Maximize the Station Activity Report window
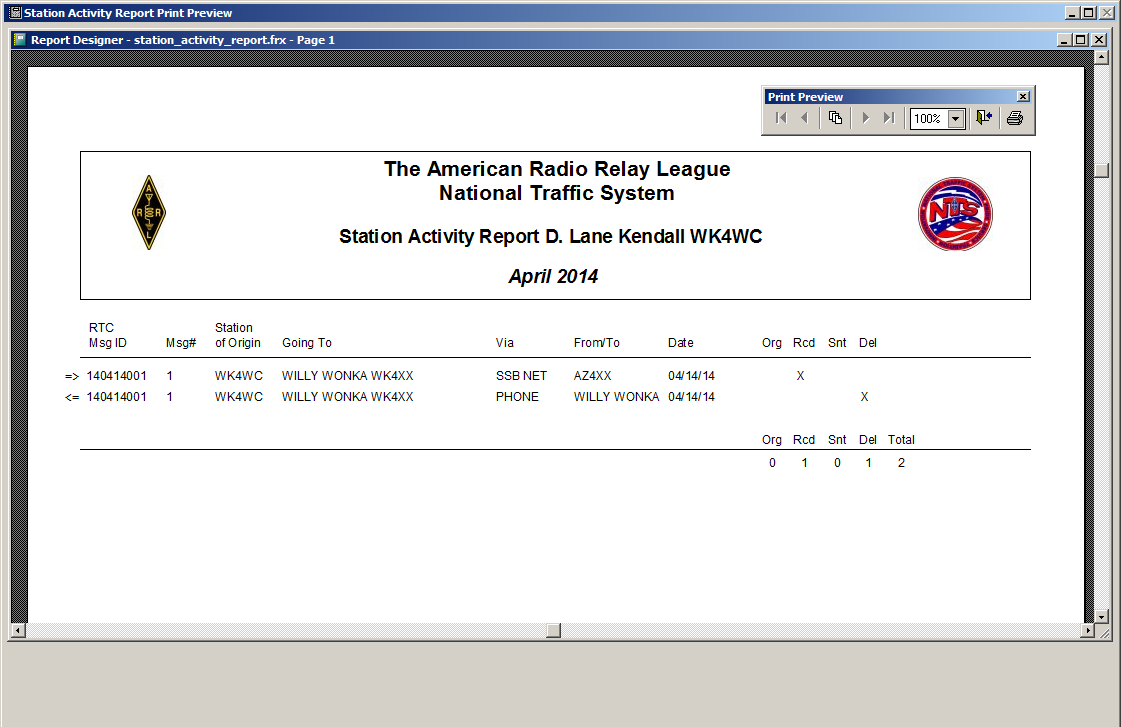The image size is (1121, 727). pos(1088,13)
